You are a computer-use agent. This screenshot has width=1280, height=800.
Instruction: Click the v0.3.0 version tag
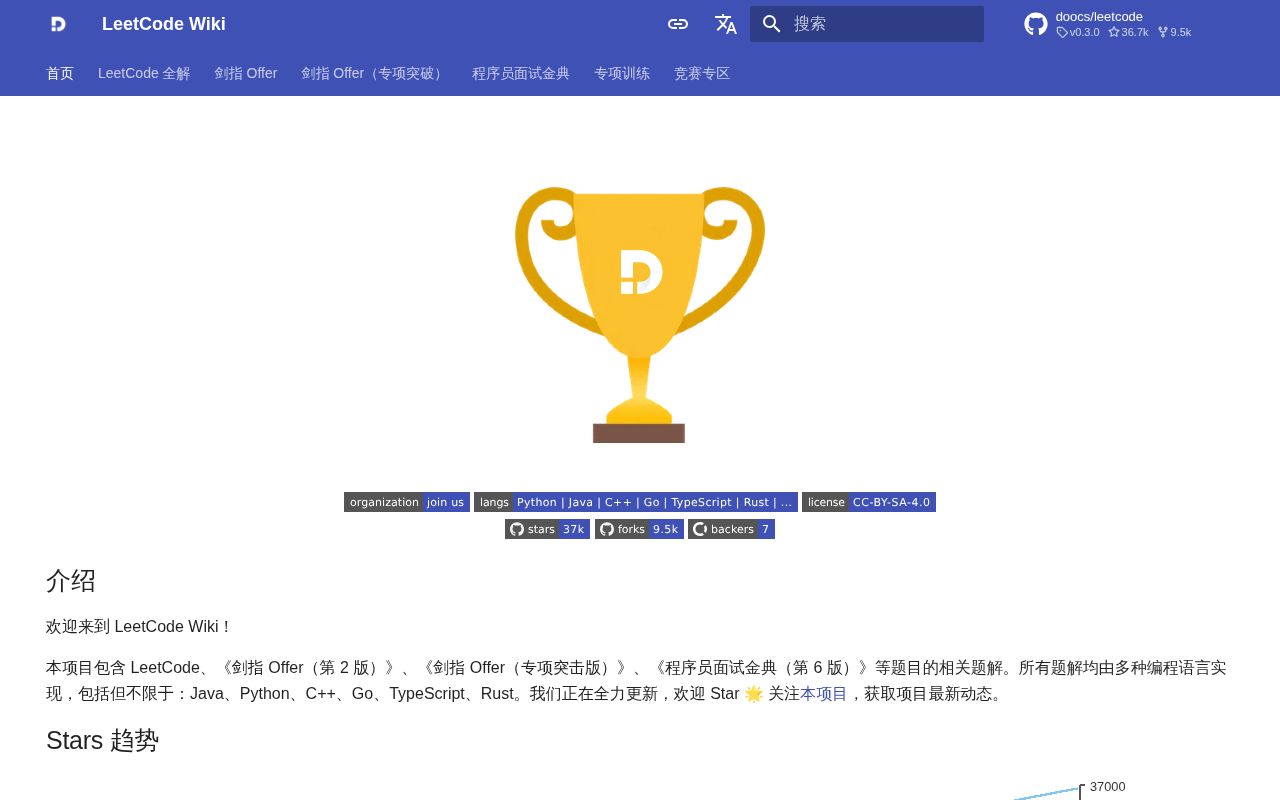click(1078, 32)
